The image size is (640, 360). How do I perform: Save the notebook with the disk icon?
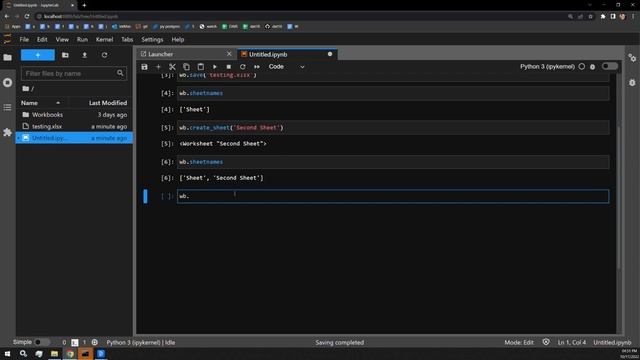[x=144, y=67]
